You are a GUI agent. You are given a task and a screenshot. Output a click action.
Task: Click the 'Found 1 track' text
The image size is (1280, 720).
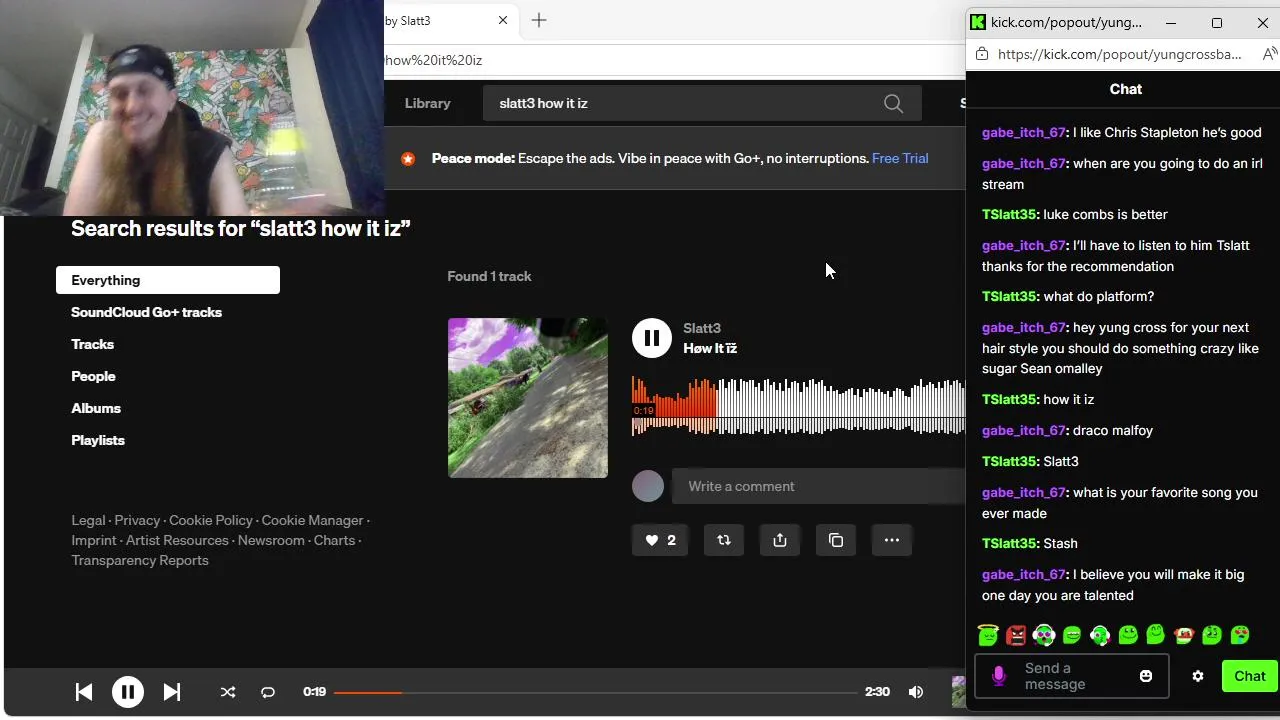click(x=489, y=276)
